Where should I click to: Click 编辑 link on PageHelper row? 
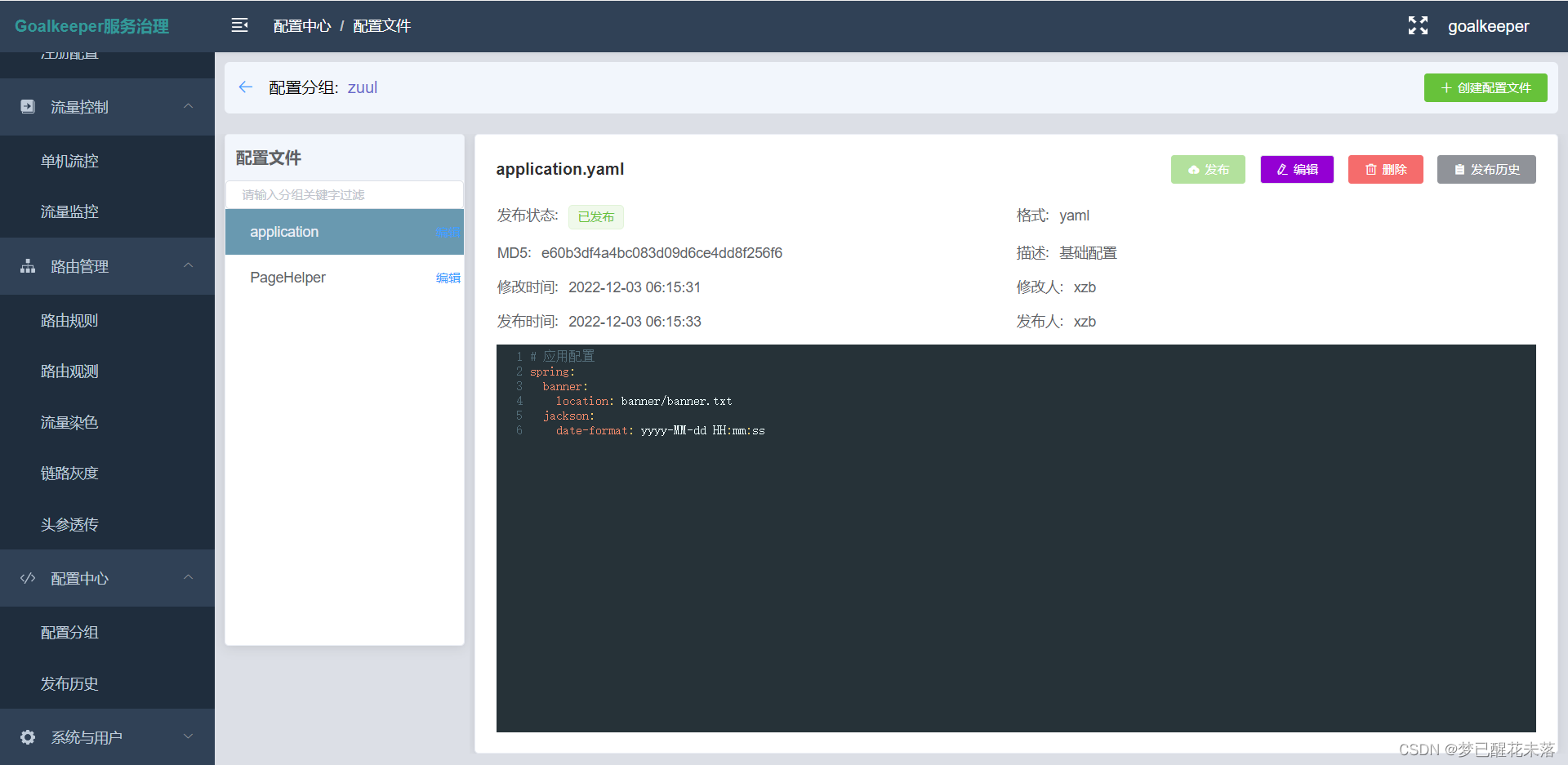[448, 278]
